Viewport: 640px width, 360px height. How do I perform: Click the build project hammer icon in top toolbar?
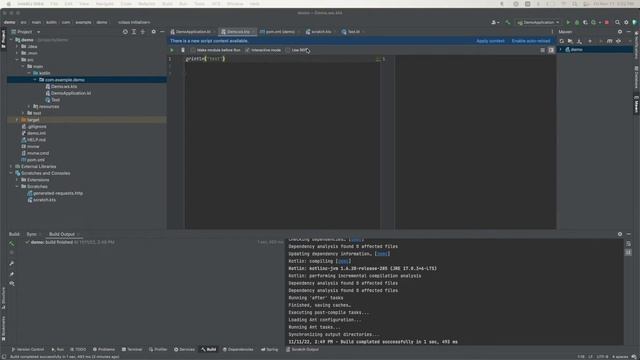coord(507,22)
